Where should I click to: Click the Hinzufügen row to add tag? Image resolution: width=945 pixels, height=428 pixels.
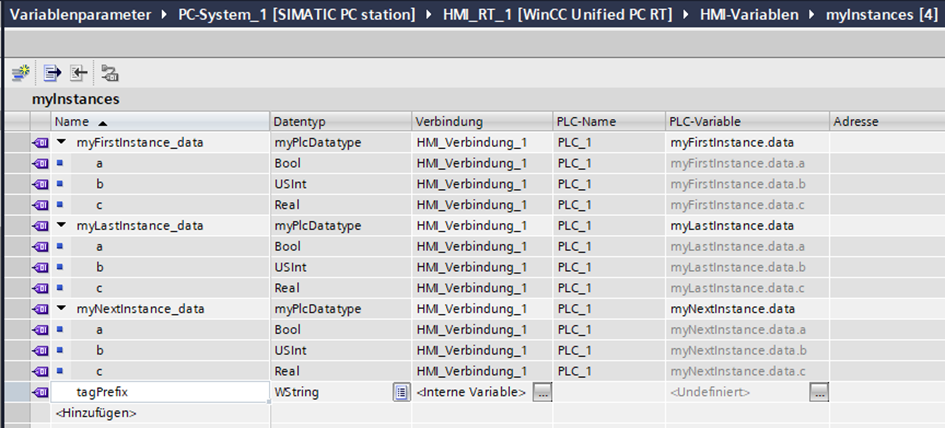pos(96,412)
